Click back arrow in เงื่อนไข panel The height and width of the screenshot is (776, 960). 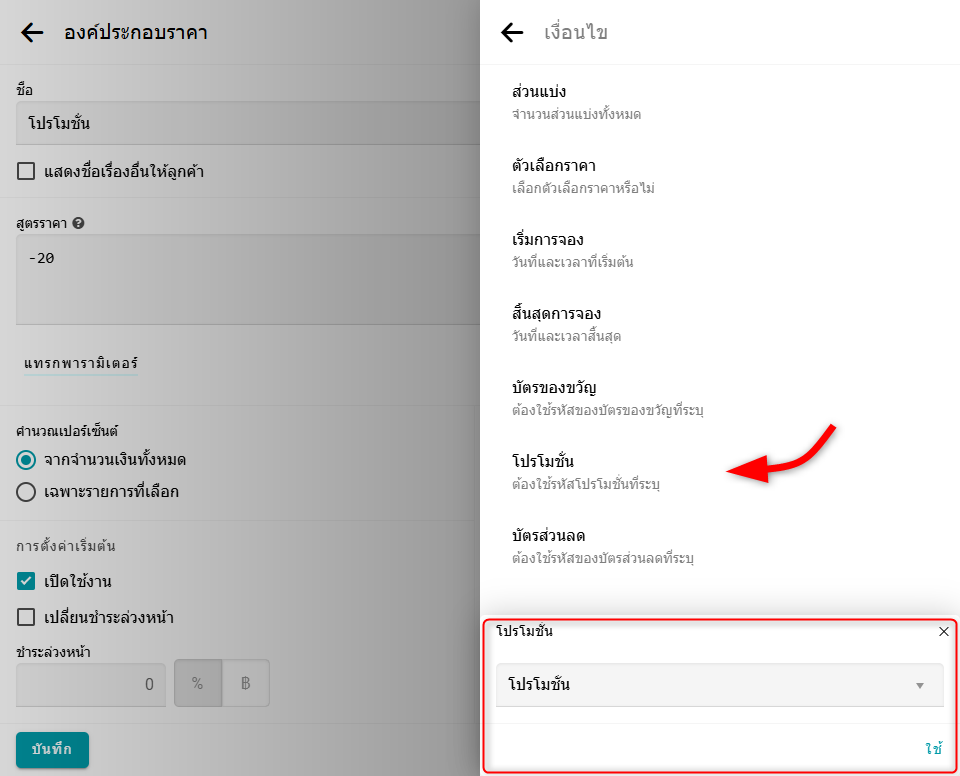click(512, 33)
